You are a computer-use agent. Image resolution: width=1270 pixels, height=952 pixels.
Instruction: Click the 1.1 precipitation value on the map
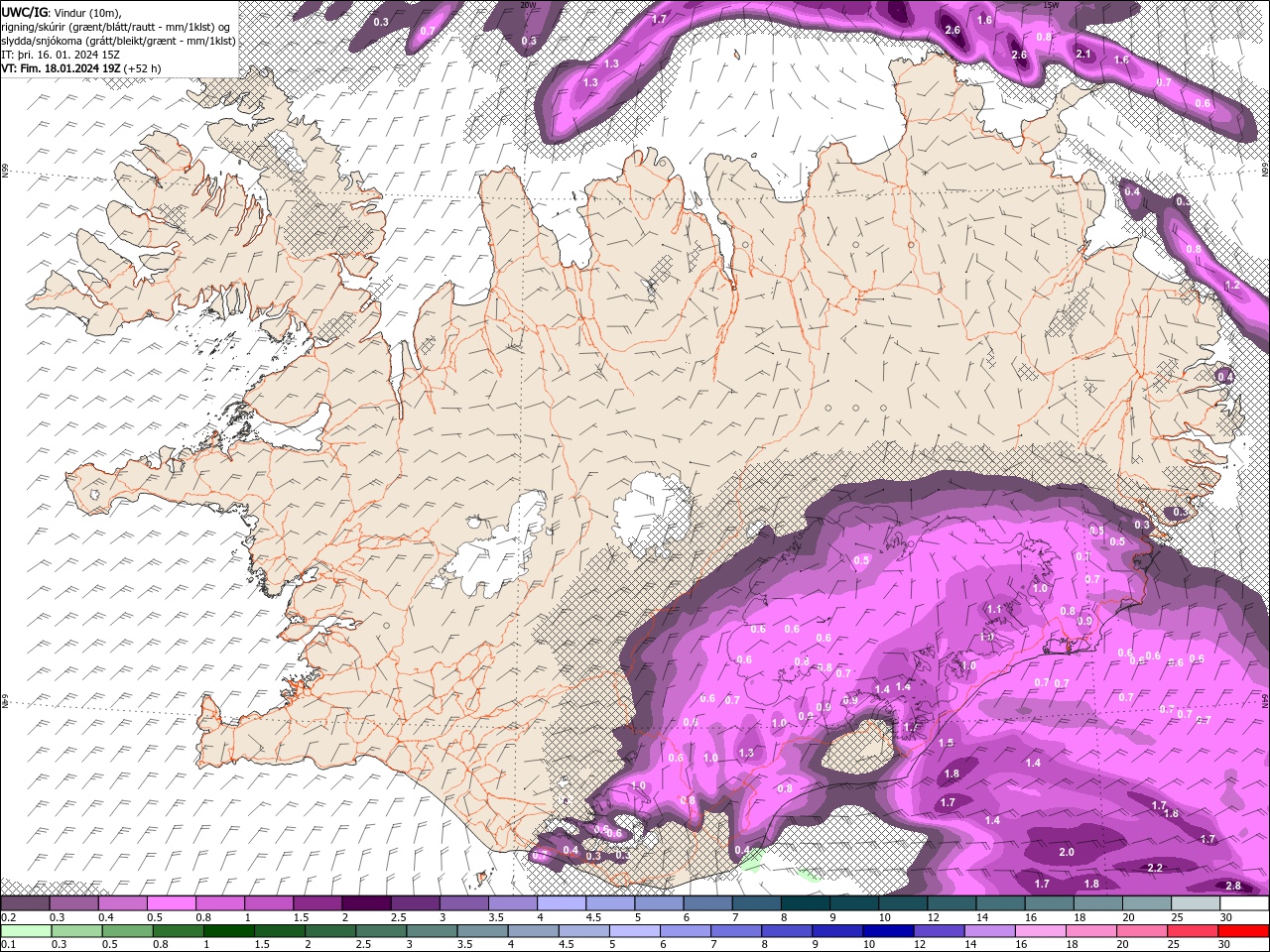[x=994, y=609]
